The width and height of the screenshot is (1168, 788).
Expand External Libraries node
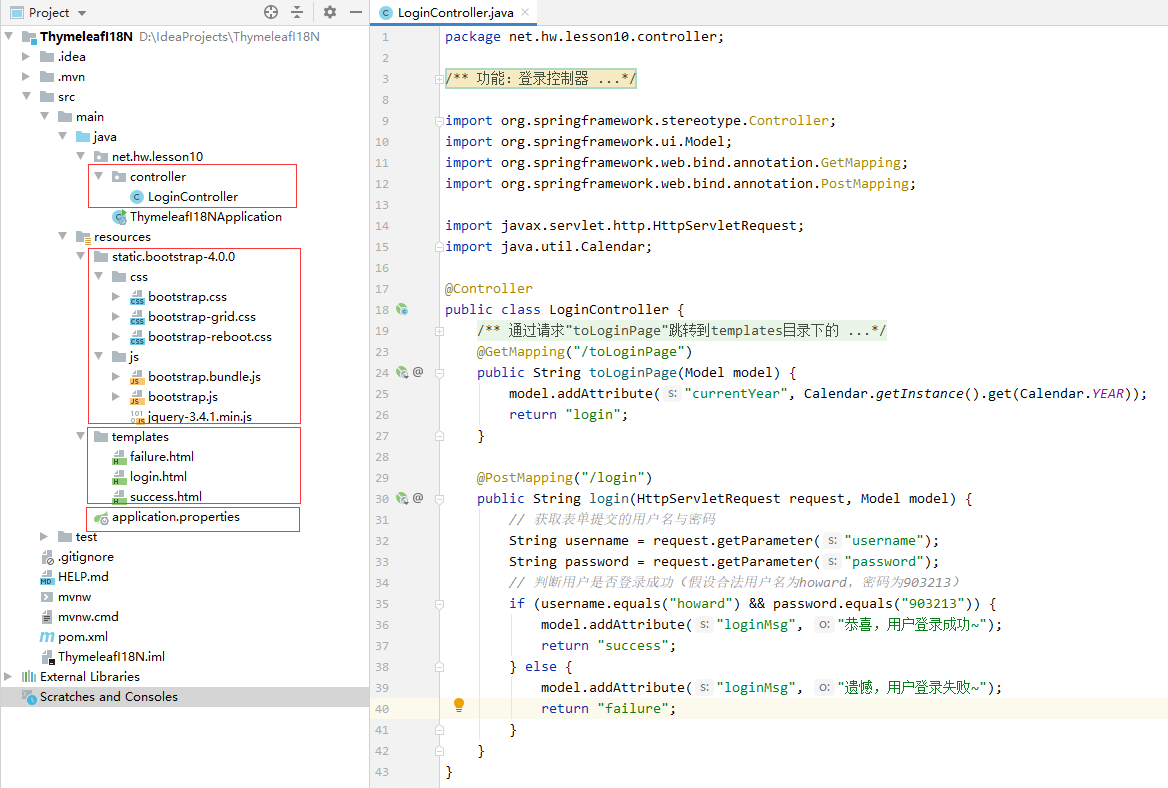click(x=8, y=676)
